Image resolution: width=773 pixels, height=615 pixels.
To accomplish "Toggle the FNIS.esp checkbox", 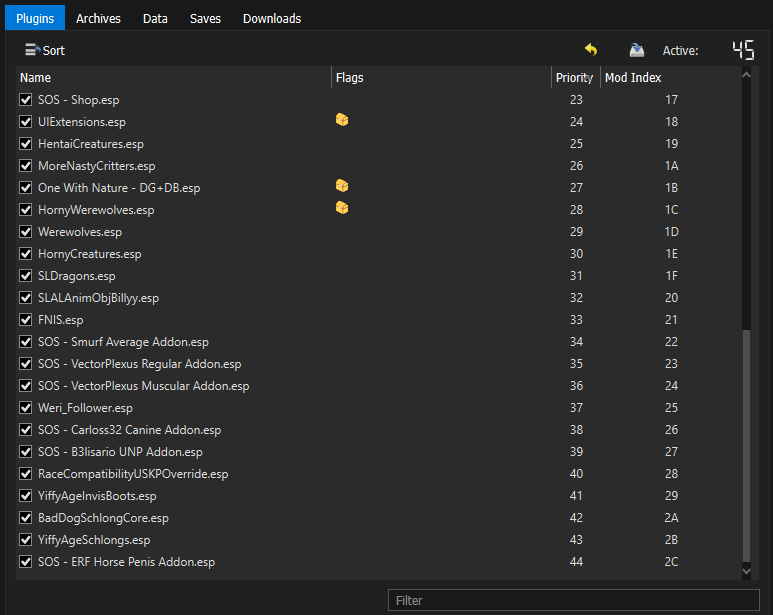I will point(26,319).
